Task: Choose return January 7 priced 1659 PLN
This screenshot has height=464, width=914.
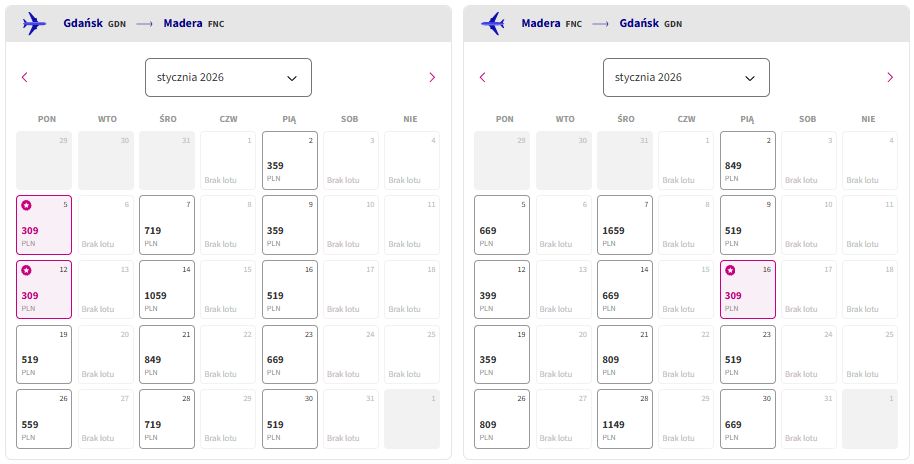Action: (625, 225)
